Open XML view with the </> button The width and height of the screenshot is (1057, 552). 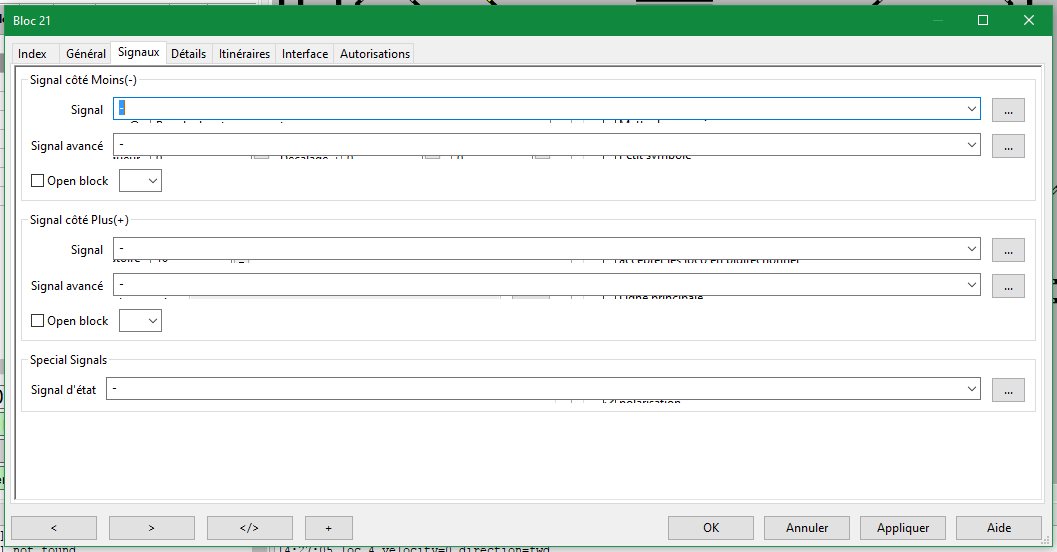coord(249,528)
